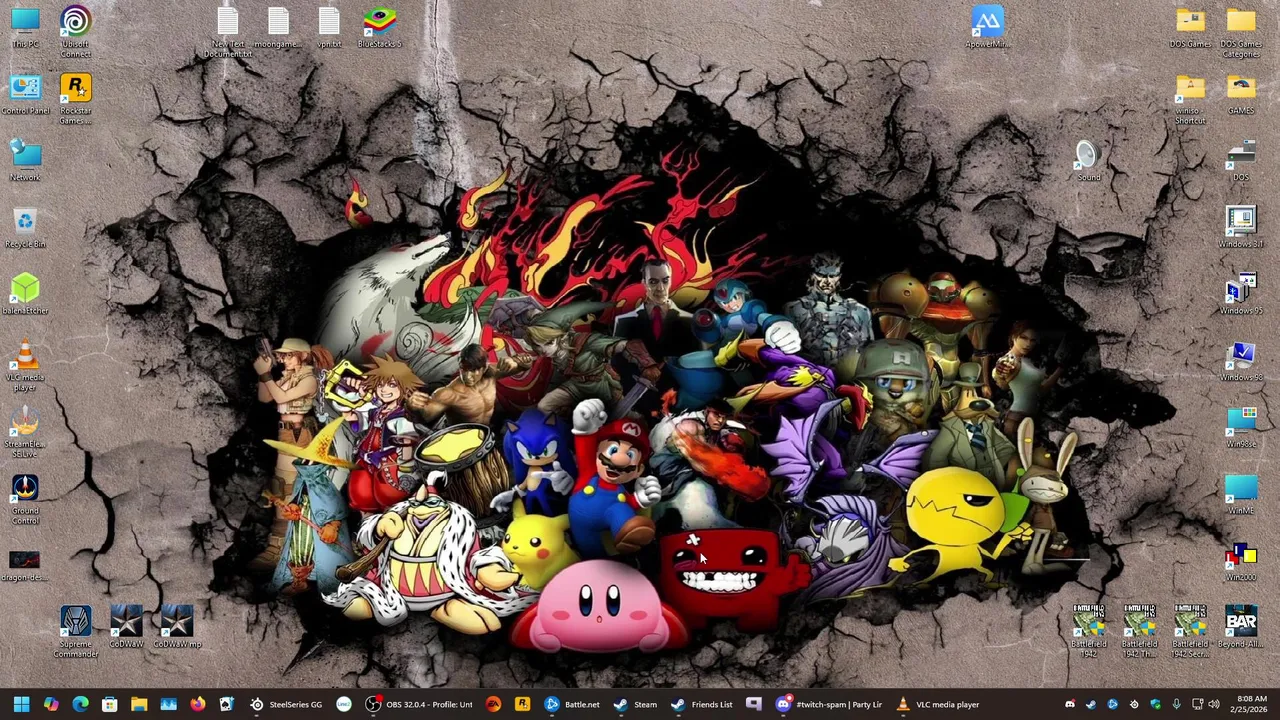Select the Win98se desktop icon
1280x720 pixels.
(x=1241, y=428)
